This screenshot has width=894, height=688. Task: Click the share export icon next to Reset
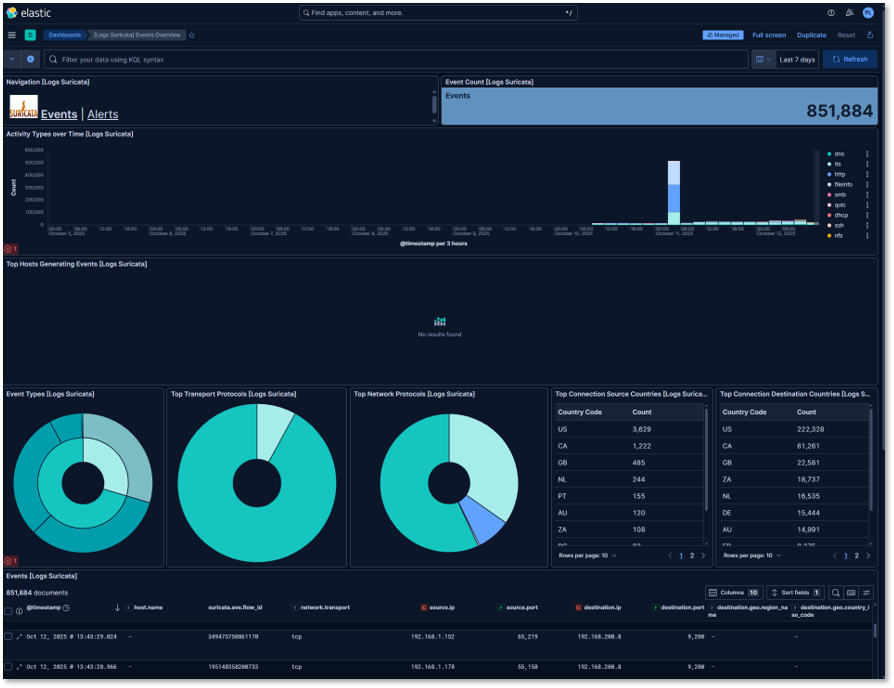click(870, 35)
